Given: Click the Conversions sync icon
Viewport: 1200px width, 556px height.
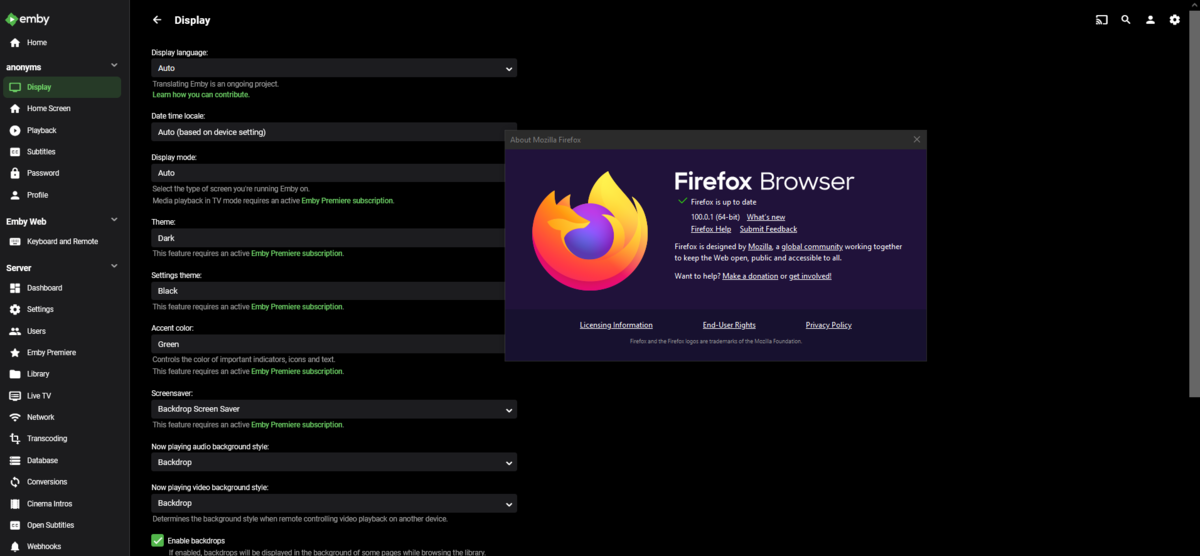Looking at the screenshot, I should pyautogui.click(x=15, y=482).
